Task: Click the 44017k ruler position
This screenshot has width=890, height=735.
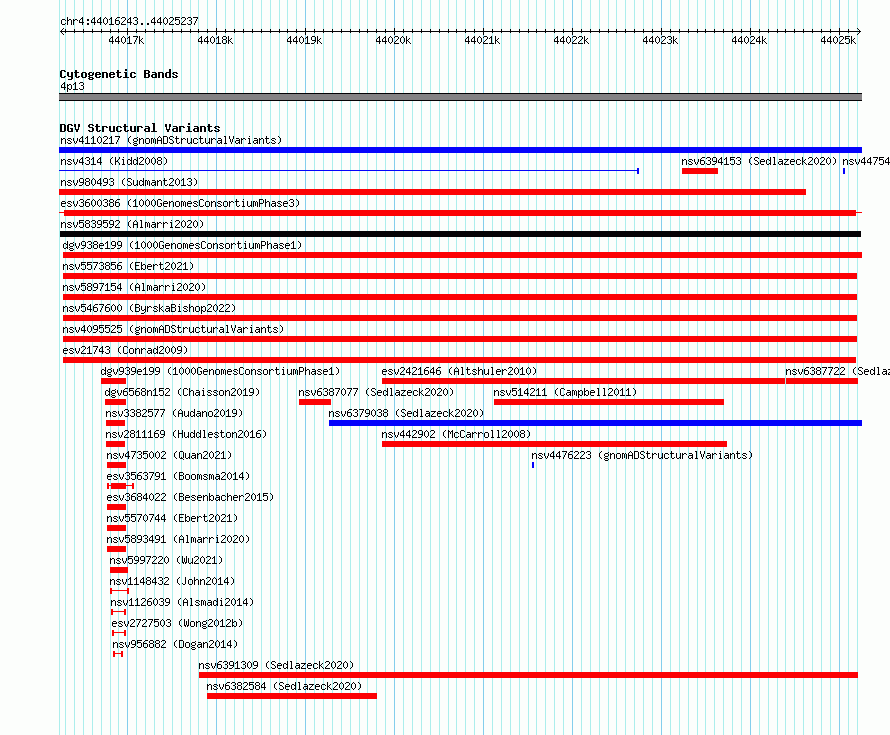Action: [127, 40]
